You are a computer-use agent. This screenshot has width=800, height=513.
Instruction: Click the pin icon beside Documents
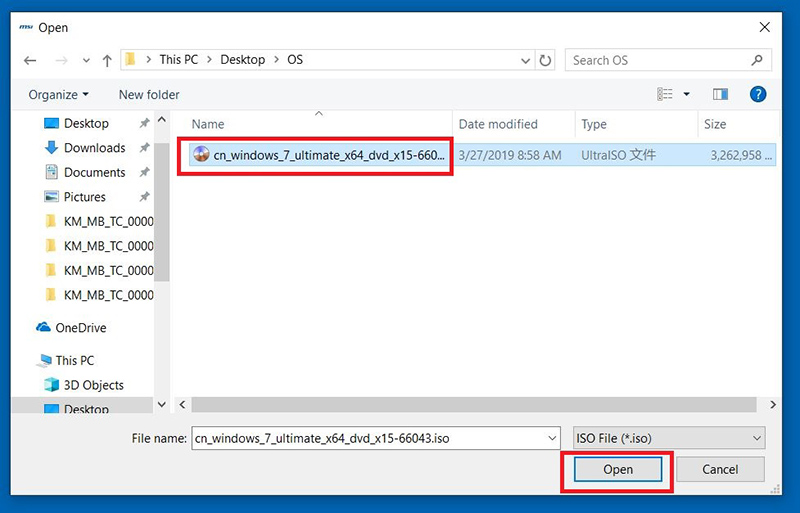tap(144, 172)
